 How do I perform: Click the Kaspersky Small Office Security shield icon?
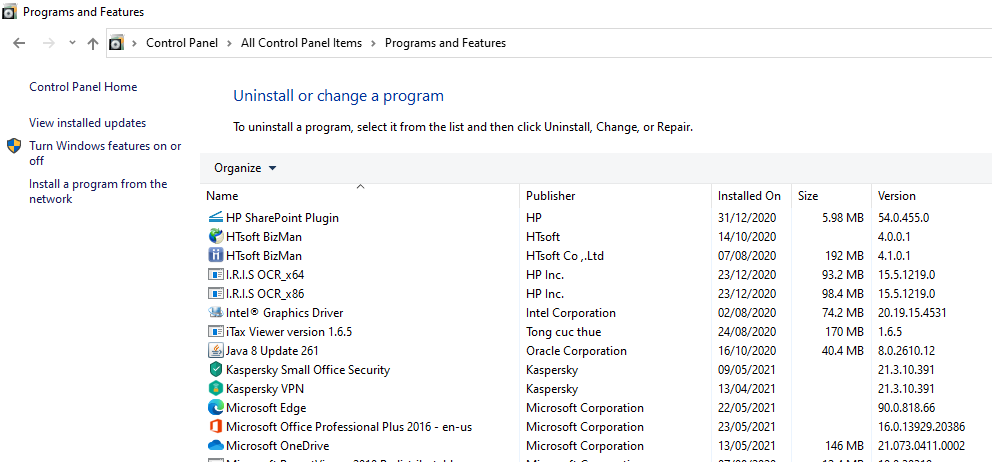pyautogui.click(x=216, y=370)
